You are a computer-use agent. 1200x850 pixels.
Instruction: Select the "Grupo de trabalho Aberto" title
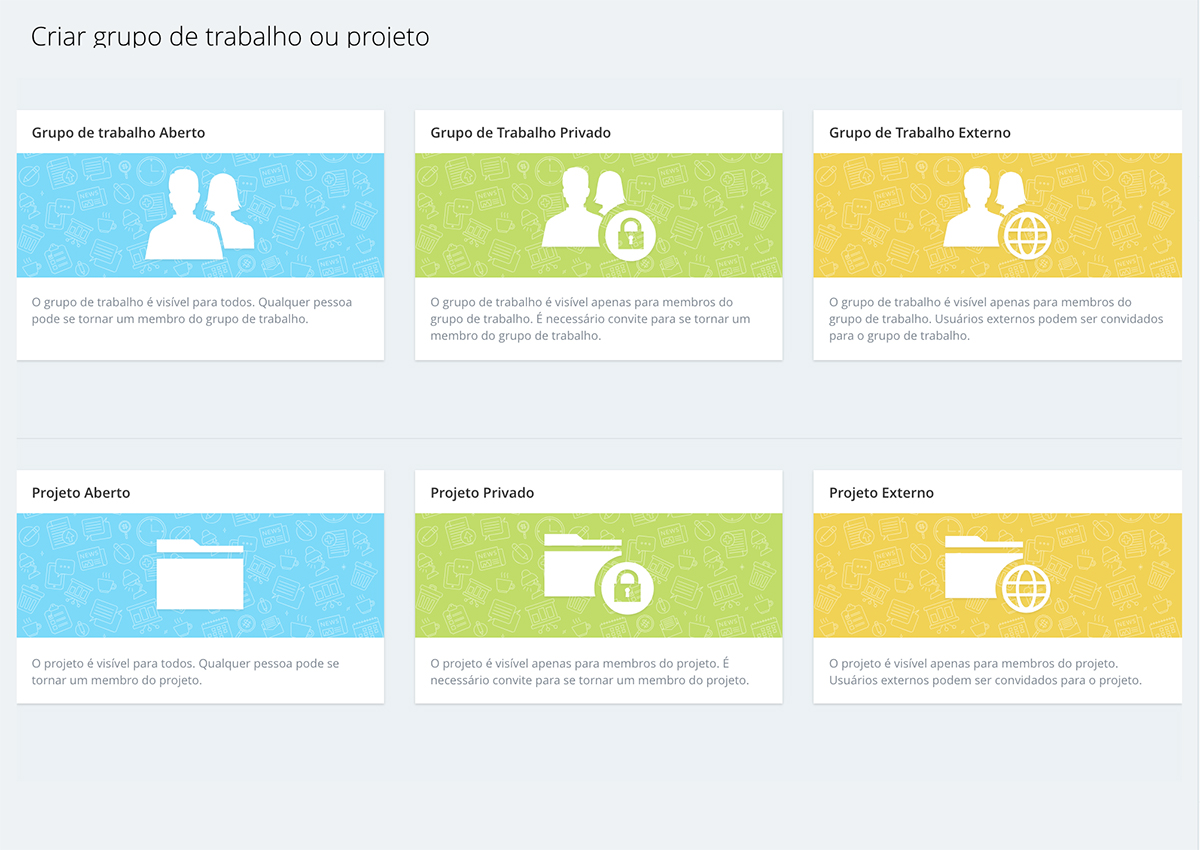tap(118, 133)
